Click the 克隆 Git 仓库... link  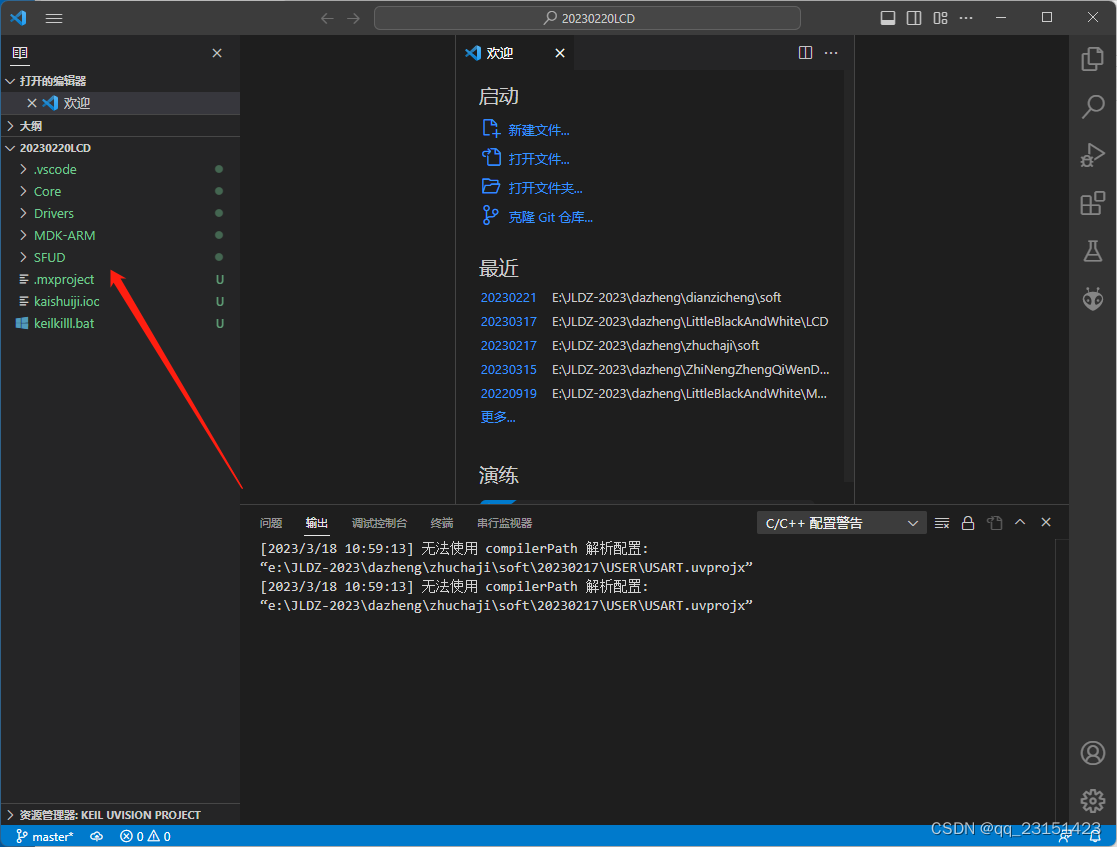coord(551,217)
